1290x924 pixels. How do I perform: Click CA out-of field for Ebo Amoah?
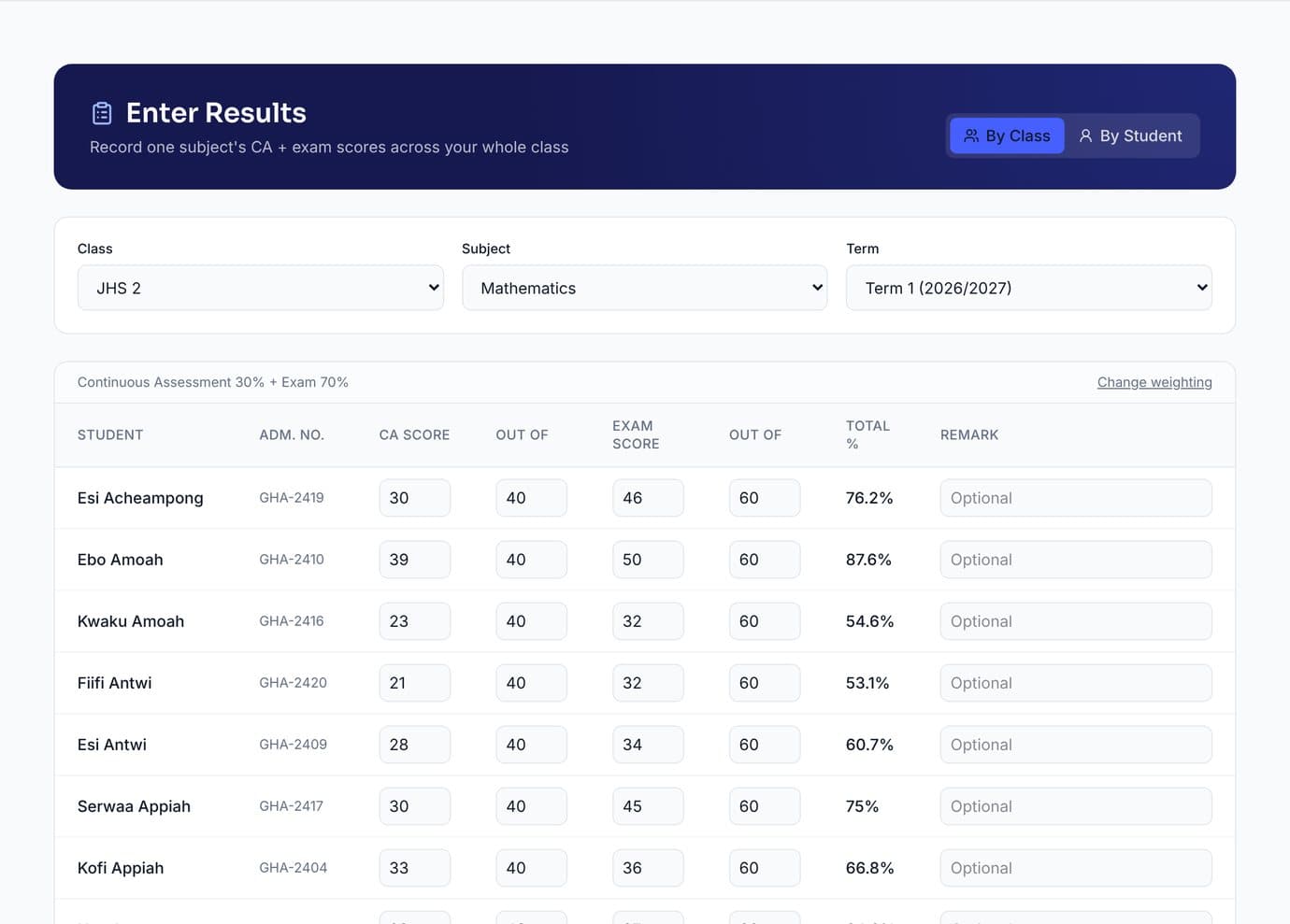(531, 560)
